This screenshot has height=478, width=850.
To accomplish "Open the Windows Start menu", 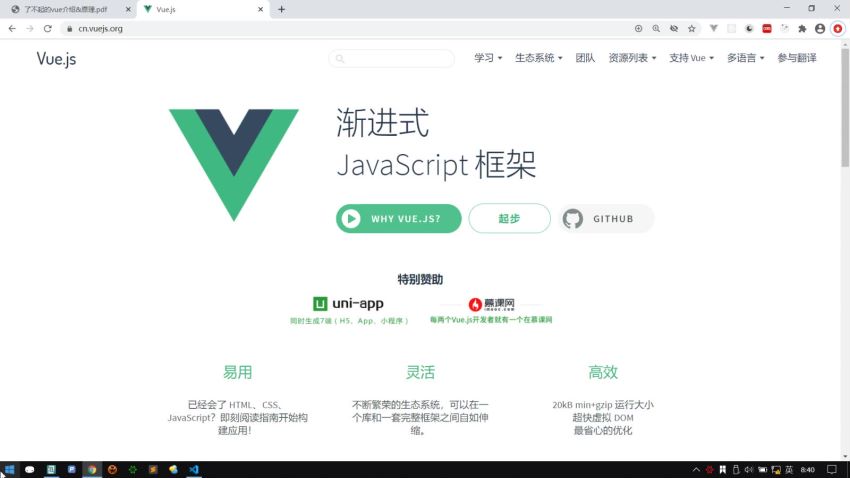I will (x=9, y=470).
